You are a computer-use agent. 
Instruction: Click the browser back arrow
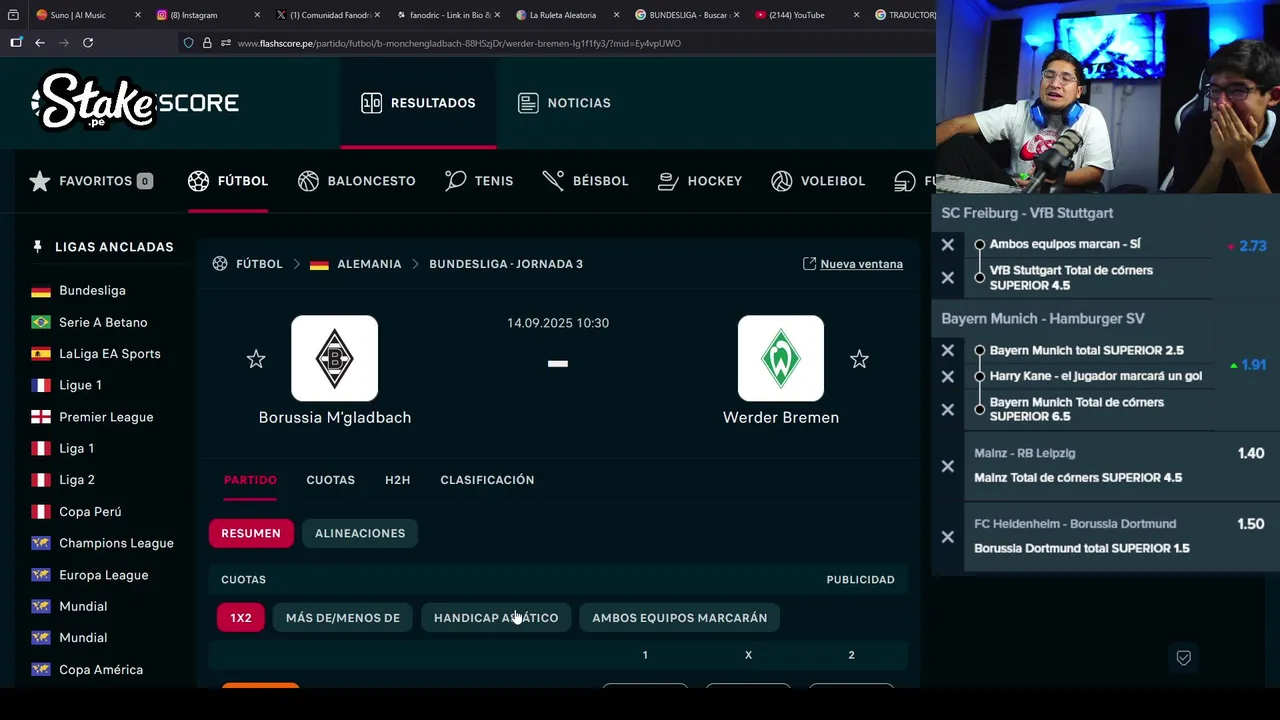pos(40,42)
